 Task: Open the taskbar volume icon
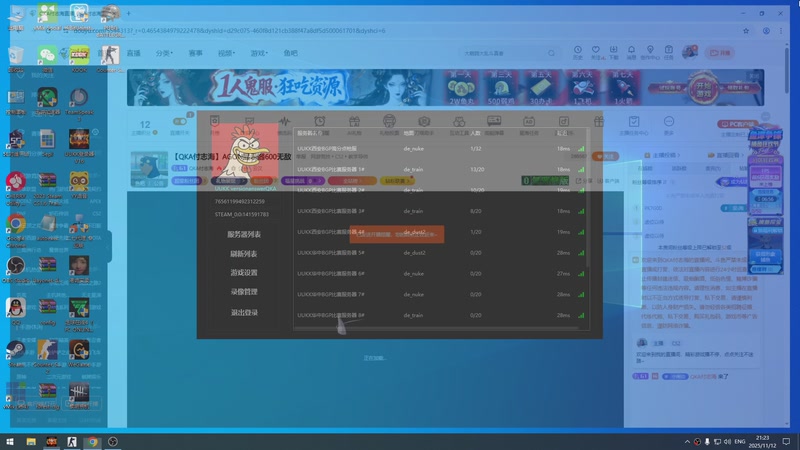(727, 442)
